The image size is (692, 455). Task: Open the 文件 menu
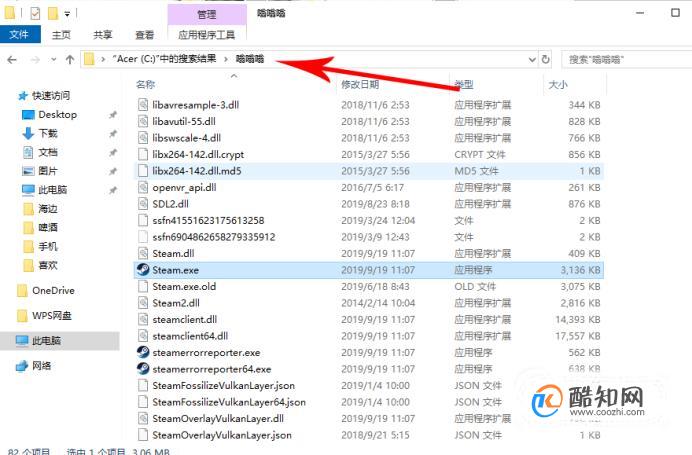[x=19, y=34]
